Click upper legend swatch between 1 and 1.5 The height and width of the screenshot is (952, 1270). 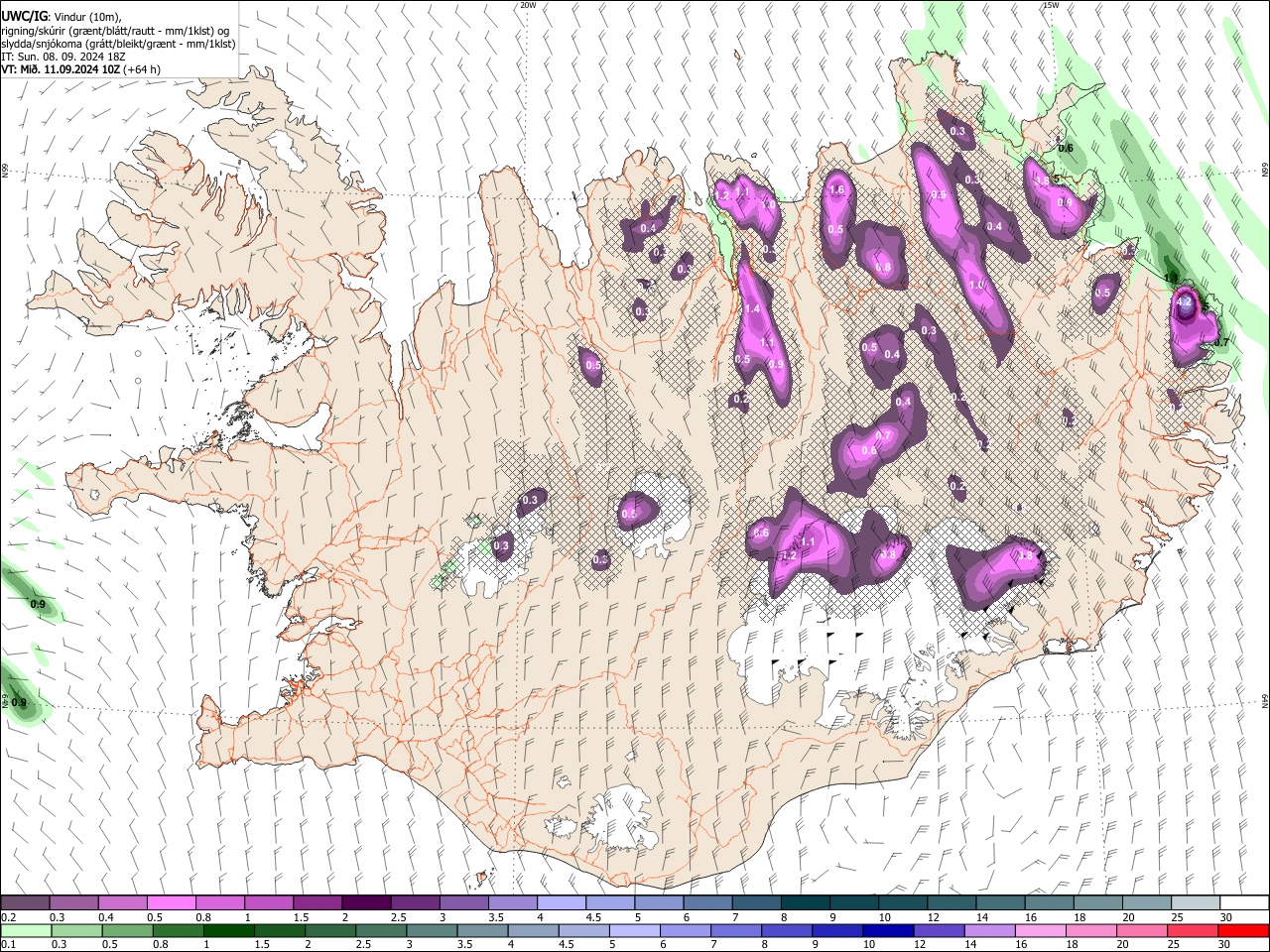click(x=268, y=903)
